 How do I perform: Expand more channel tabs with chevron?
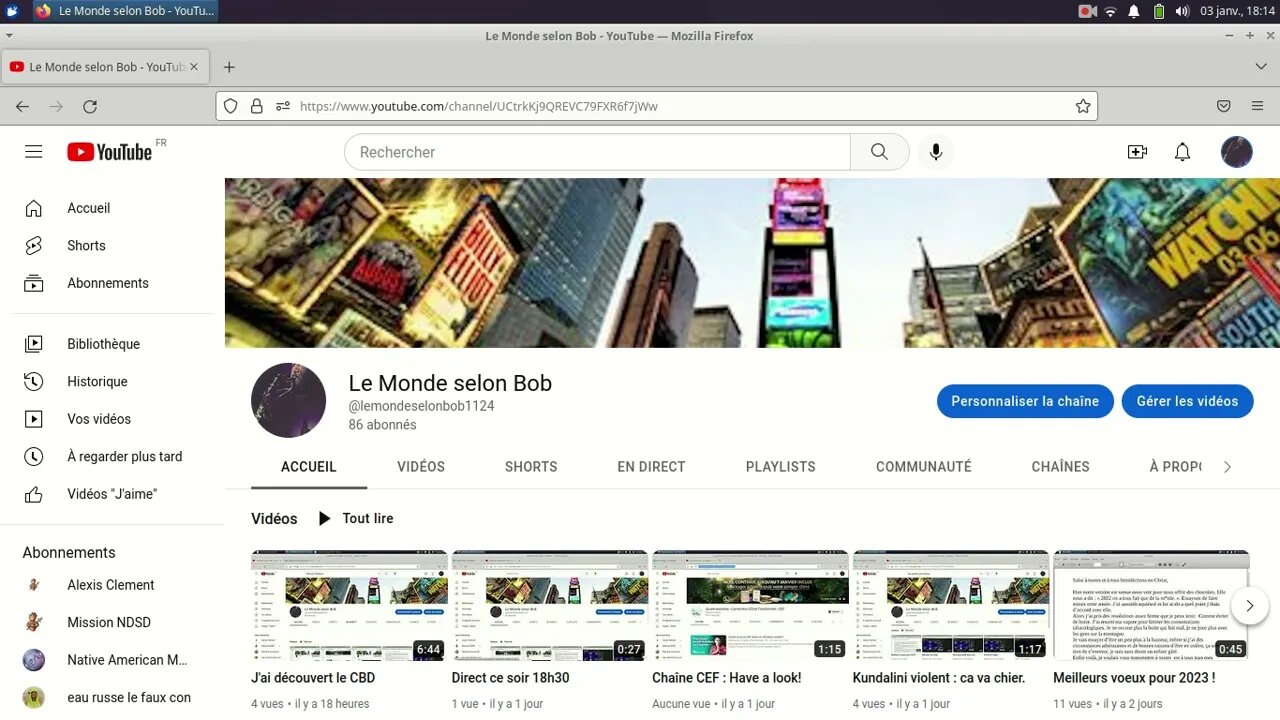(x=1227, y=467)
